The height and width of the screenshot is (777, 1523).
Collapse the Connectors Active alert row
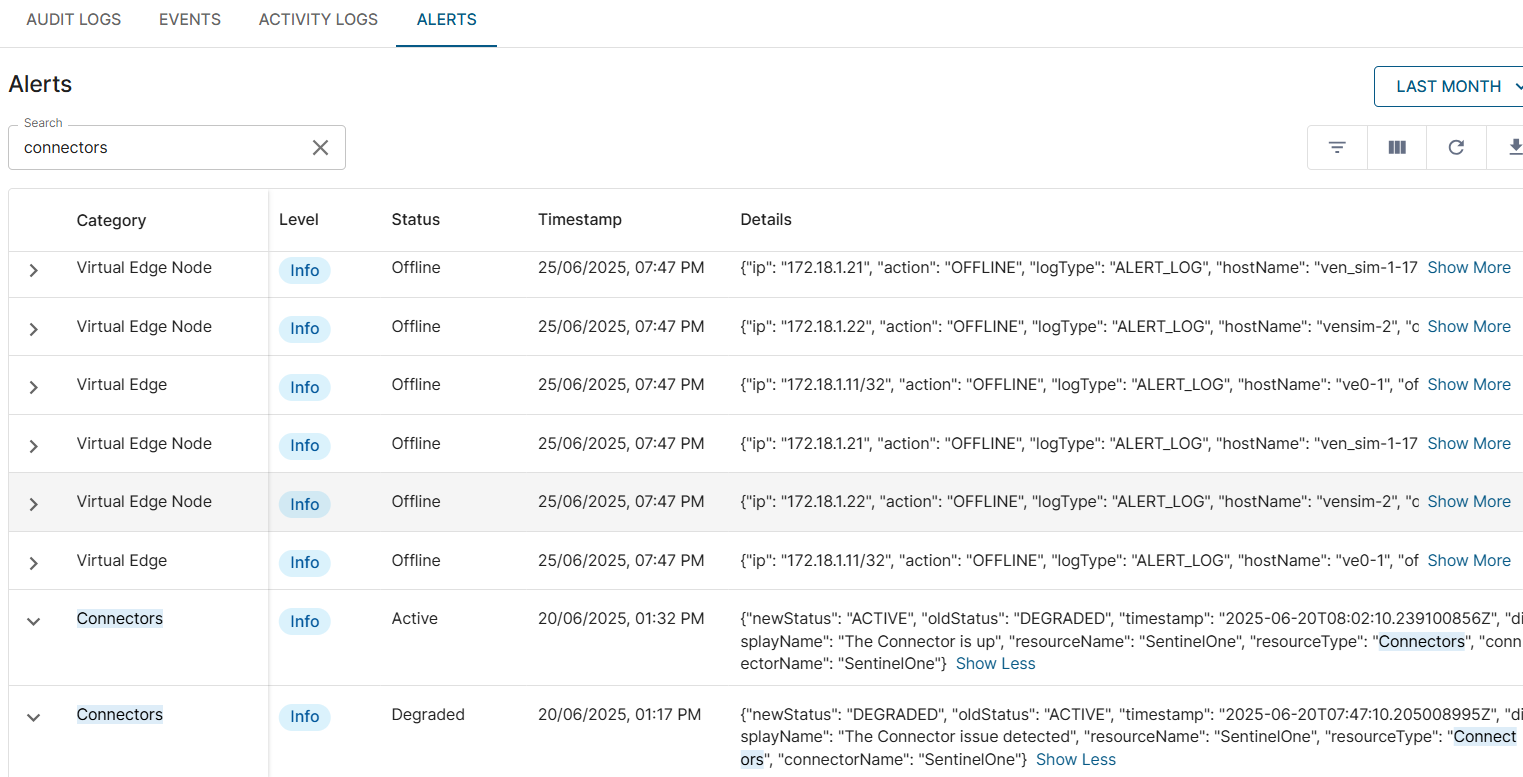click(x=33, y=621)
